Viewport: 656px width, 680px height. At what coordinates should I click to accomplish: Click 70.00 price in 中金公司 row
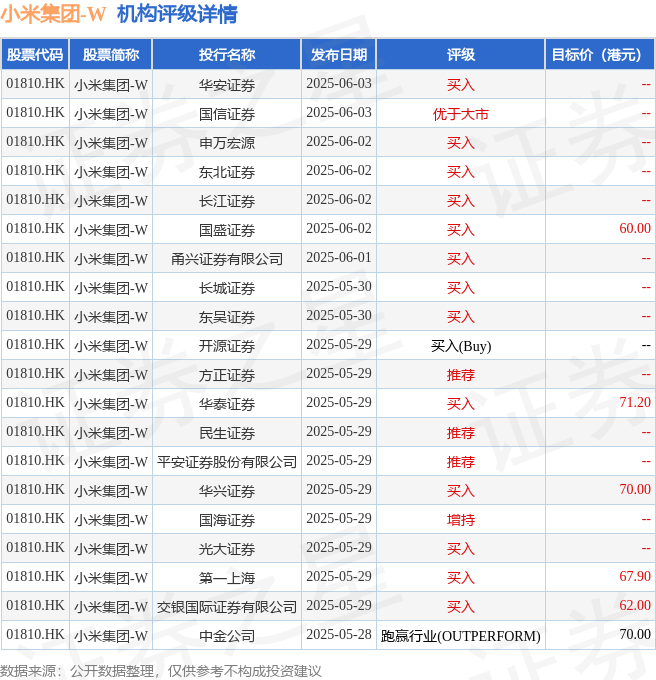(635, 634)
